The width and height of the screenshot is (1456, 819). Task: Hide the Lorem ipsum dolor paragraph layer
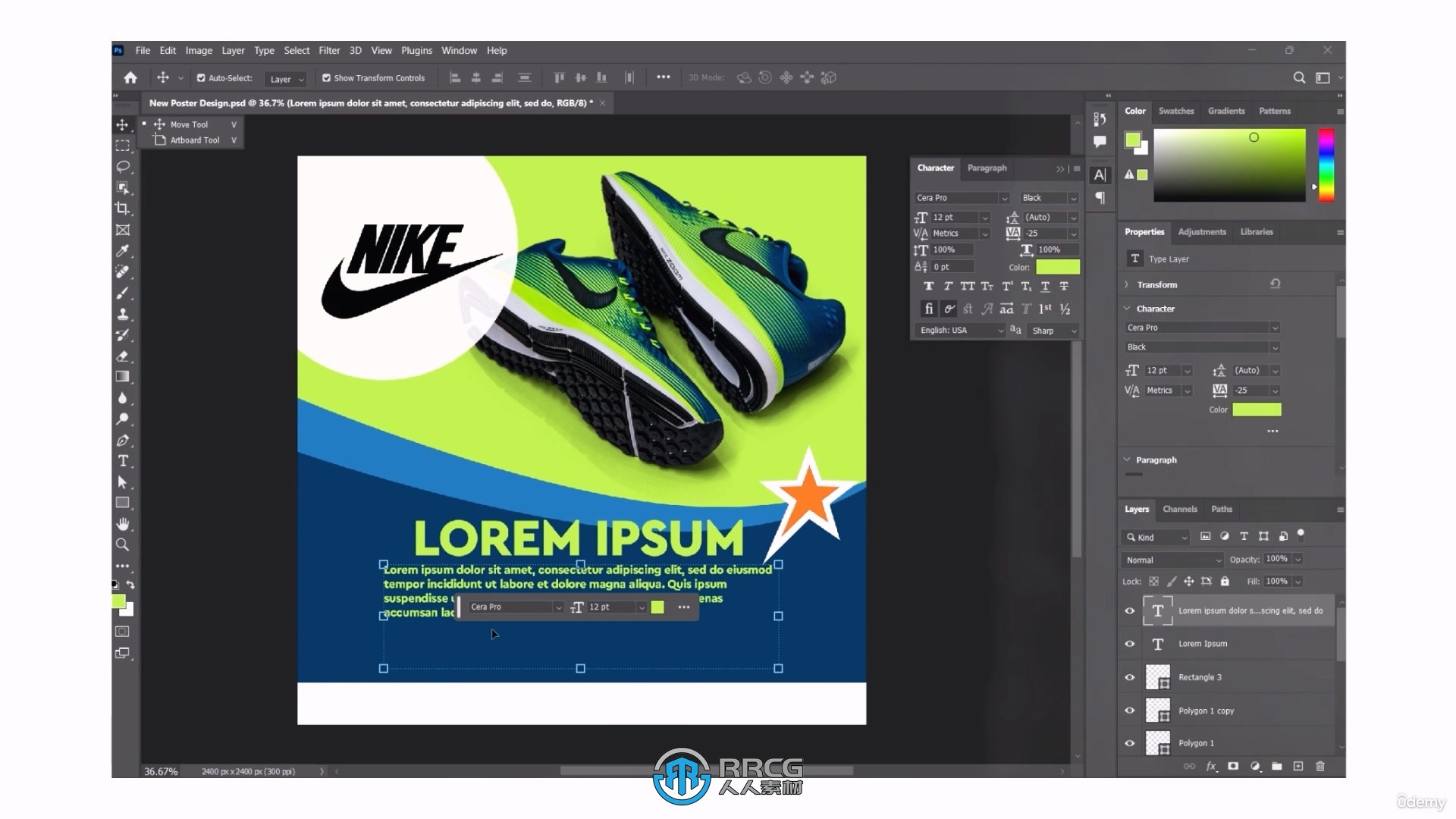(1130, 610)
